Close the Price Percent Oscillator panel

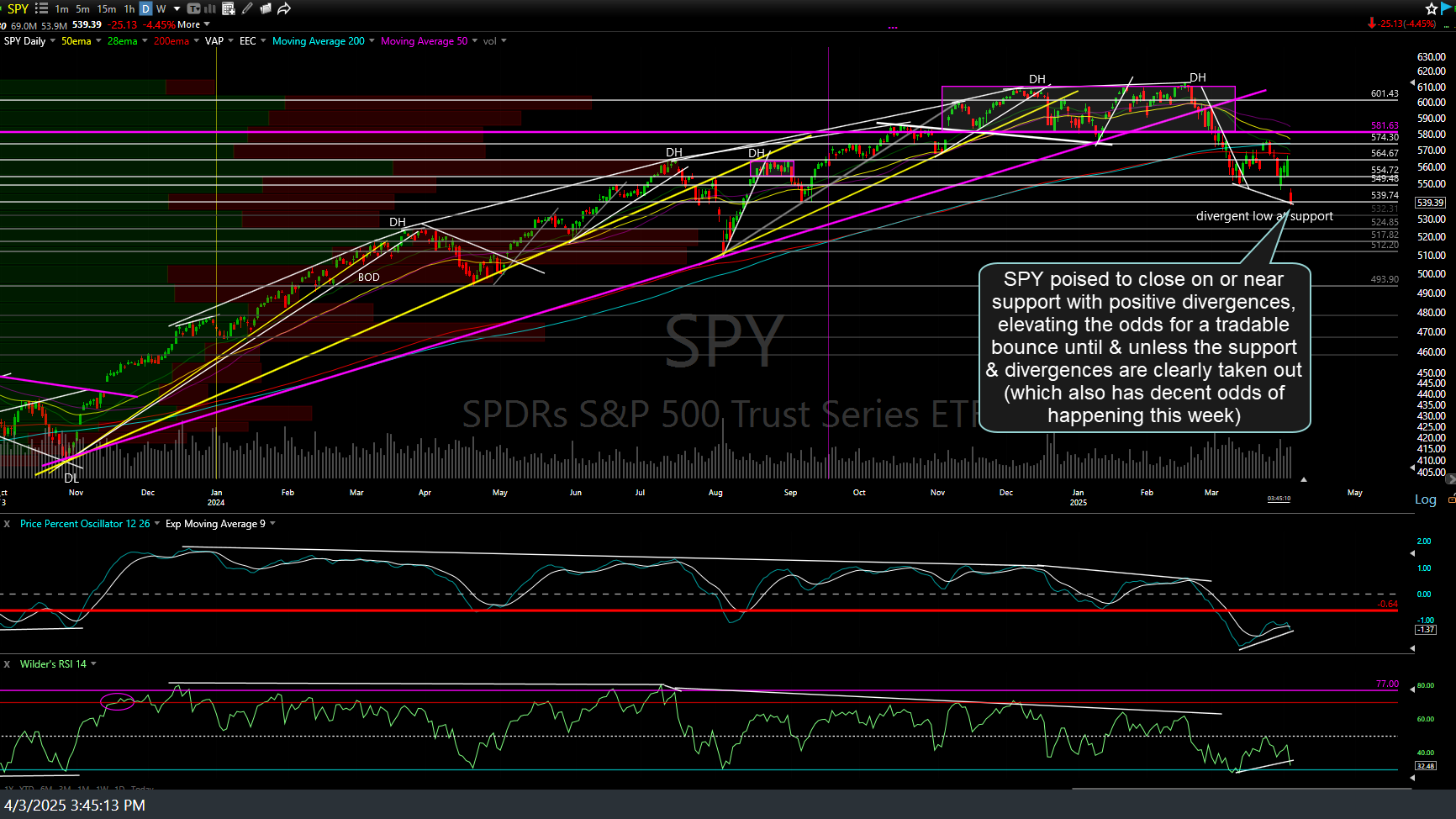point(7,524)
